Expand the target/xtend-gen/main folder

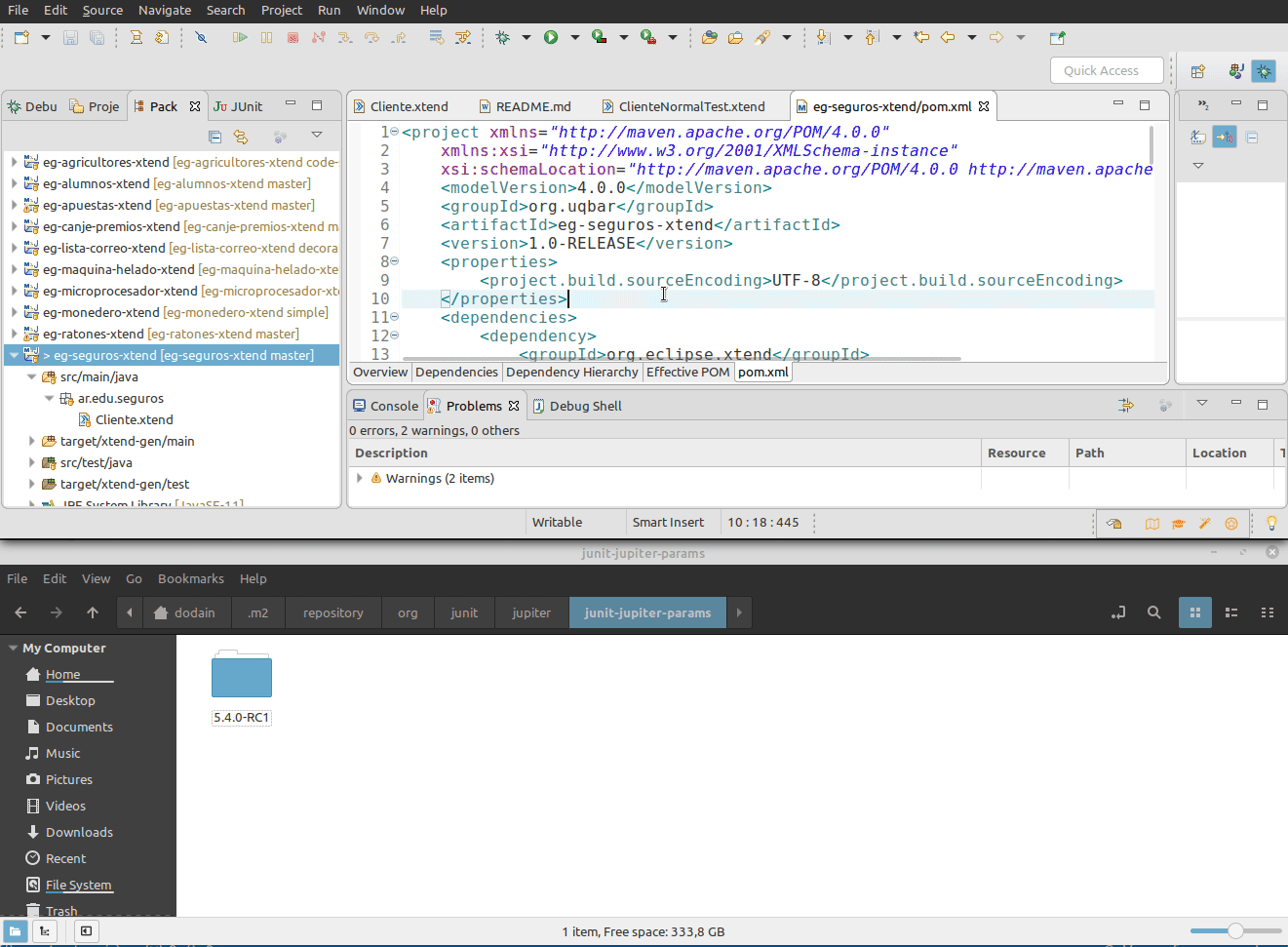31,441
